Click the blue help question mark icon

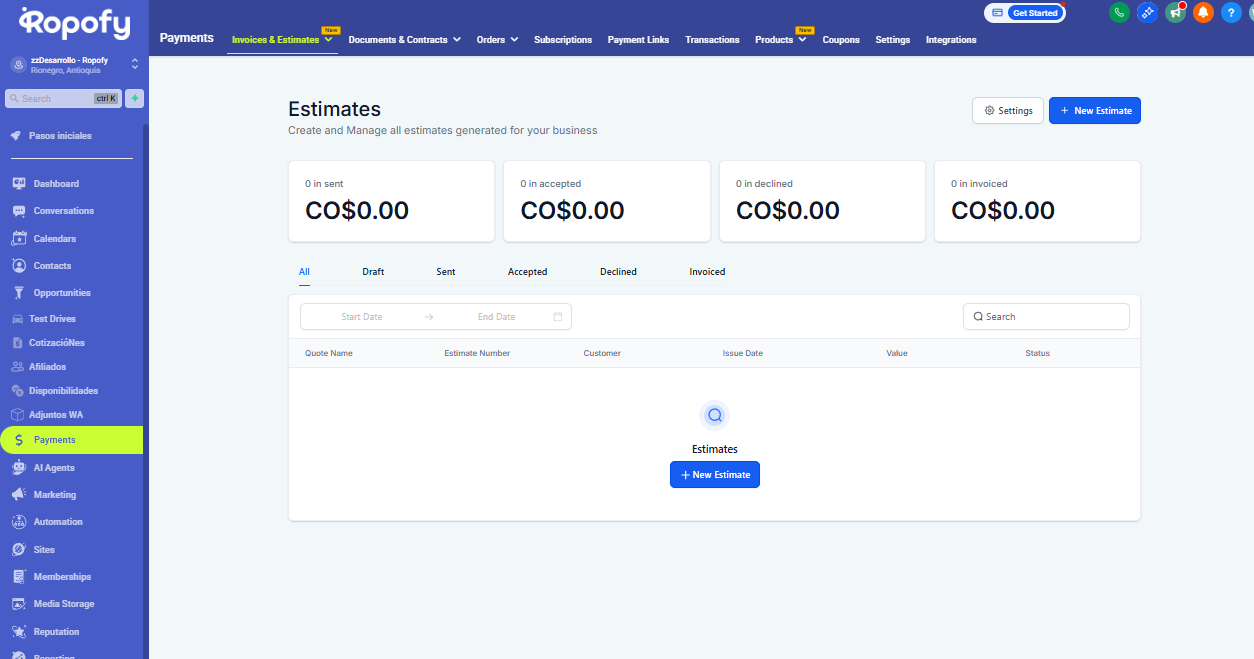pos(1231,13)
